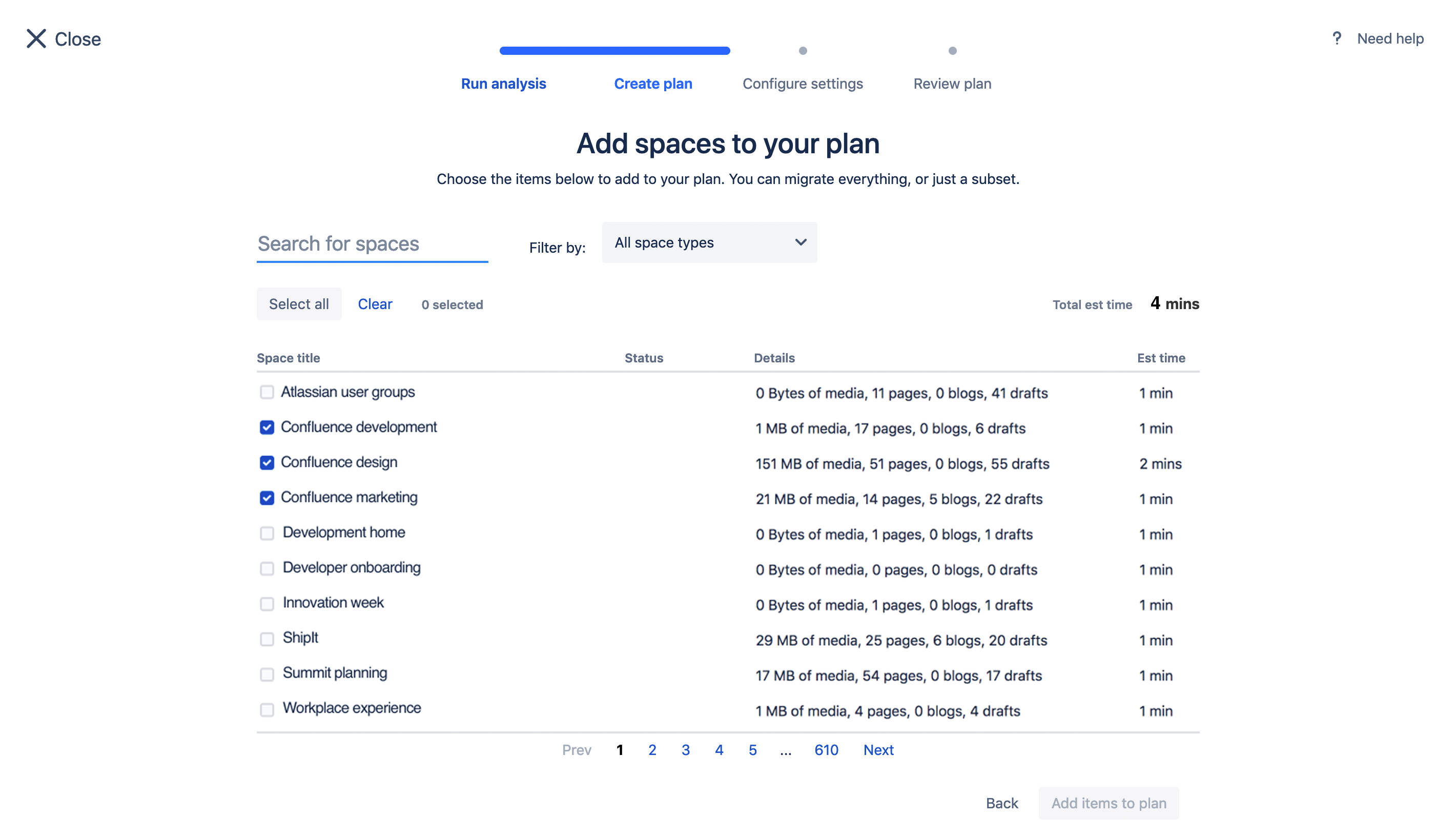Toggle the Confluence development checkbox
This screenshot has height=837, width=1456.
[266, 428]
